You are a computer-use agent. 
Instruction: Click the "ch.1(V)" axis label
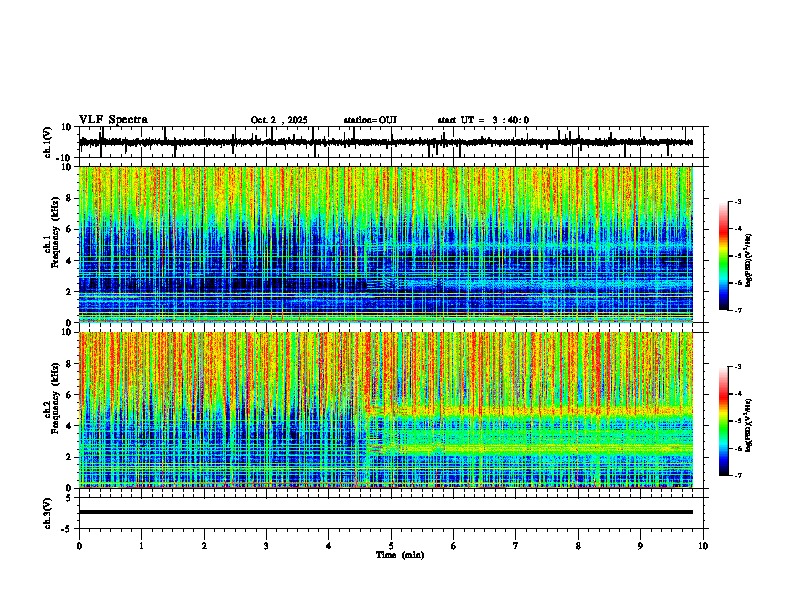click(x=48, y=142)
